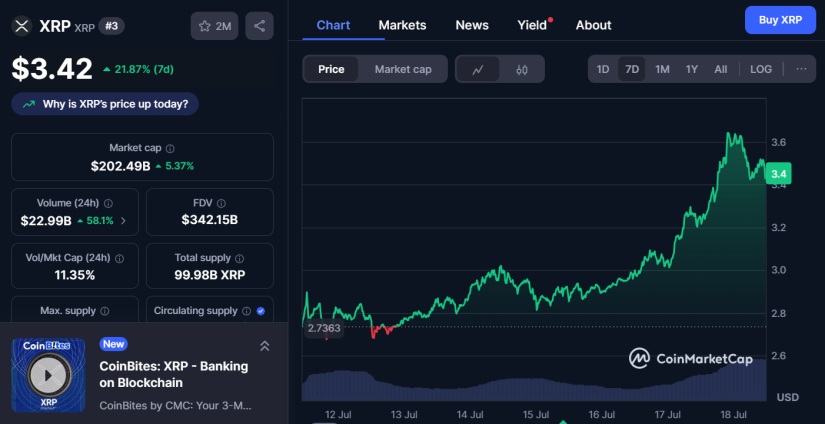Switch to candlestick chart view icon
The width and height of the screenshot is (825, 424).
point(521,69)
